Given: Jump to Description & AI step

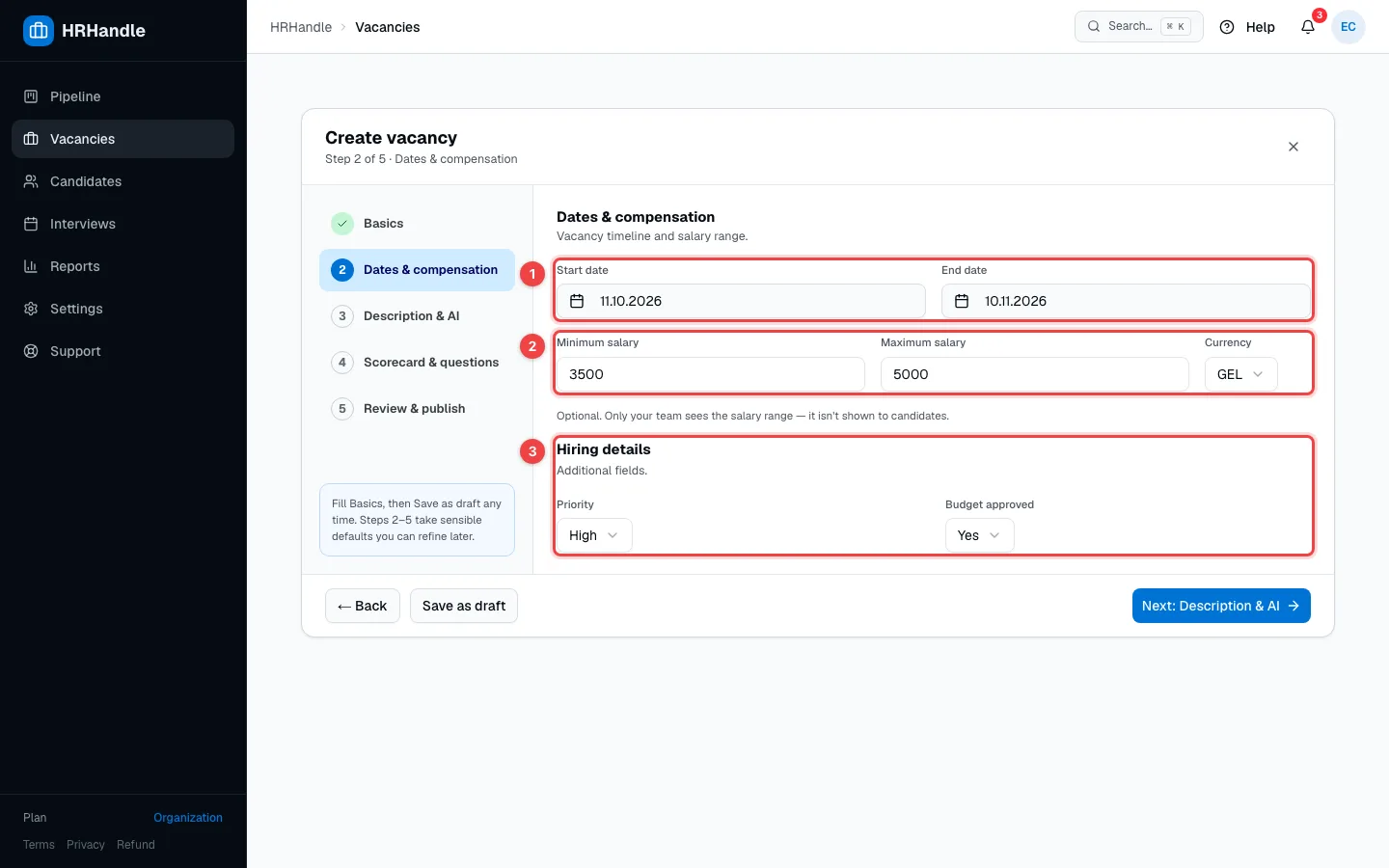Looking at the screenshot, I should point(417,316).
